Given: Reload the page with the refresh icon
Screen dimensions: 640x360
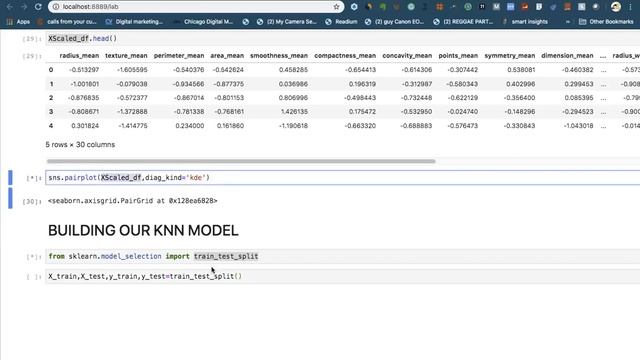Looking at the screenshot, I should coord(38,7).
